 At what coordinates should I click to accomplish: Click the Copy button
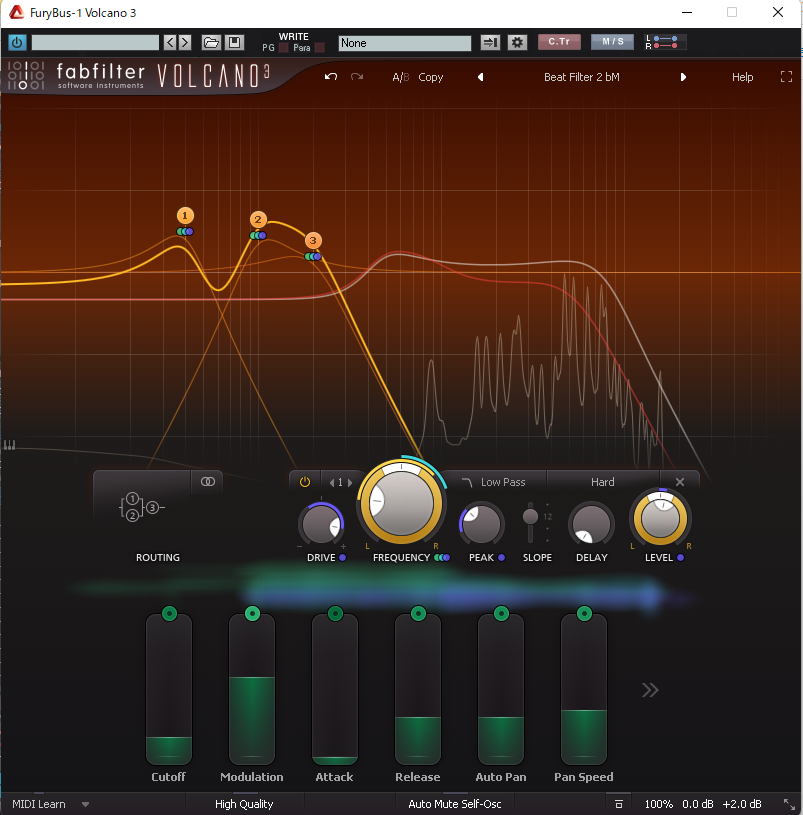tap(431, 77)
